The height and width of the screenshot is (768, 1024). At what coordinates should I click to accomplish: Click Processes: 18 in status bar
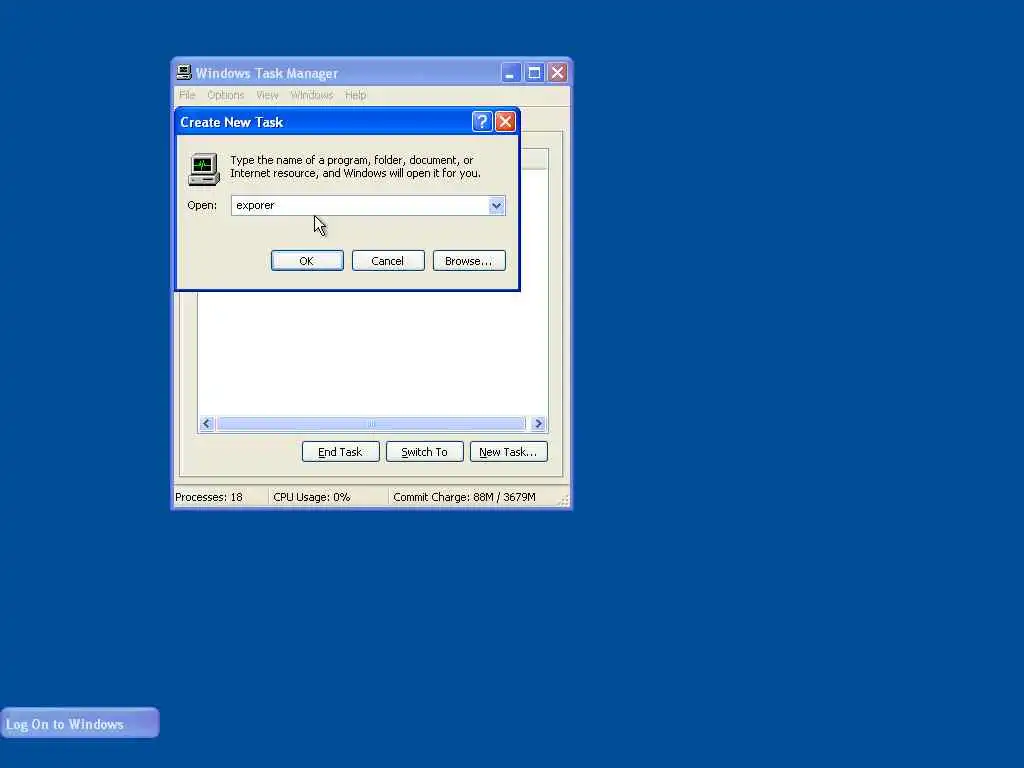(x=209, y=498)
